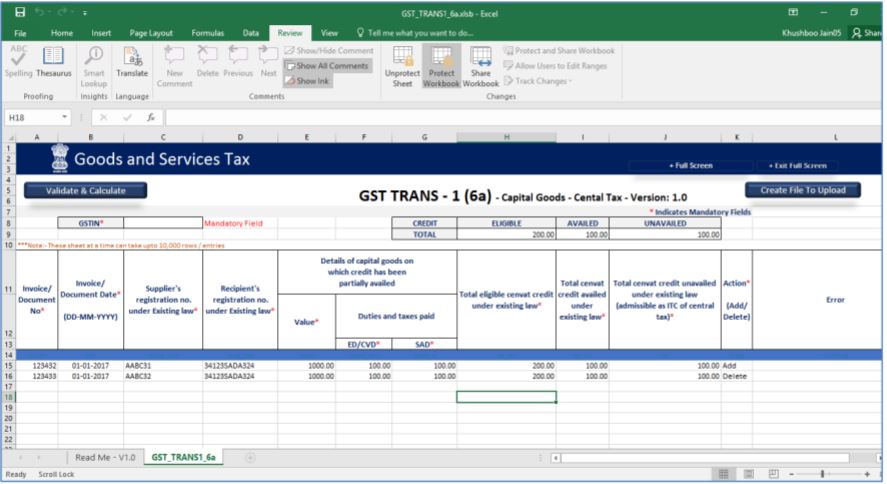Click in the formula bar input area
The height and width of the screenshot is (484, 887).
[523, 117]
